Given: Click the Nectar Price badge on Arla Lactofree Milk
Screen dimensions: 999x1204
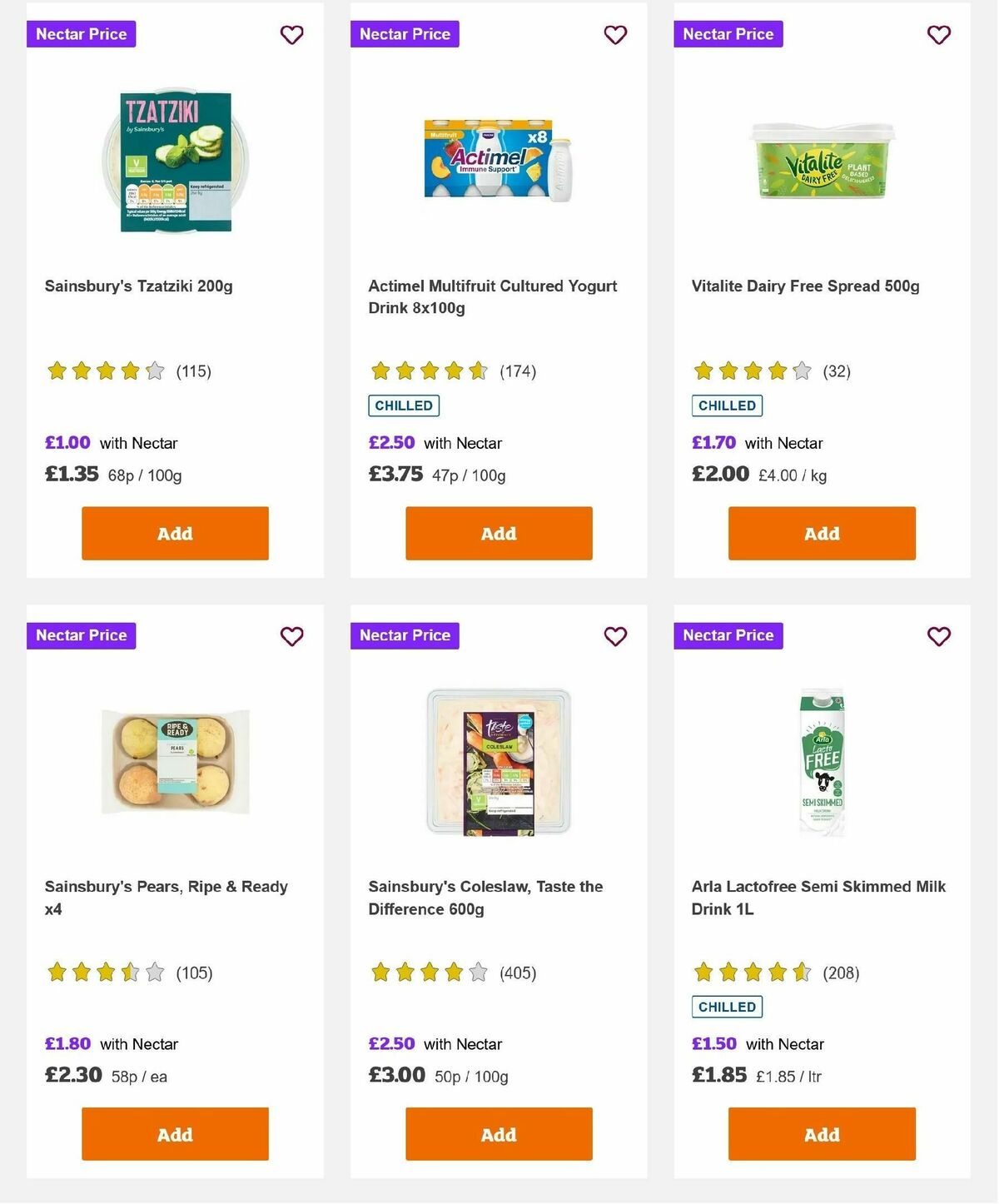Looking at the screenshot, I should pyautogui.click(x=728, y=635).
